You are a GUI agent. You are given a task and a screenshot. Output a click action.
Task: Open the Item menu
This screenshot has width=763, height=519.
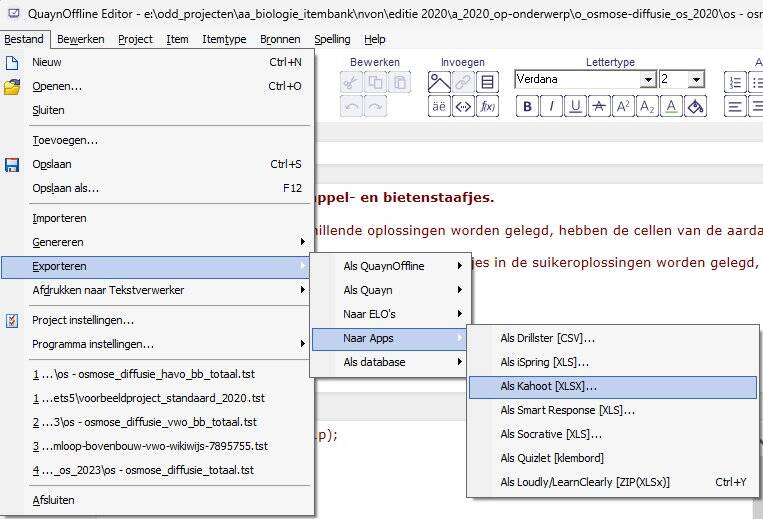tap(177, 39)
